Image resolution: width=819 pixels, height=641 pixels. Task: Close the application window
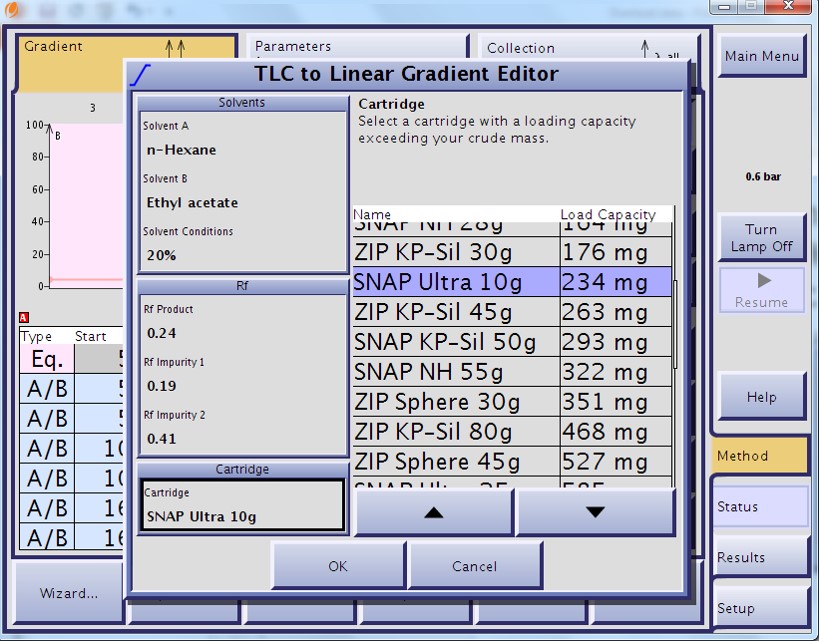(x=789, y=6)
